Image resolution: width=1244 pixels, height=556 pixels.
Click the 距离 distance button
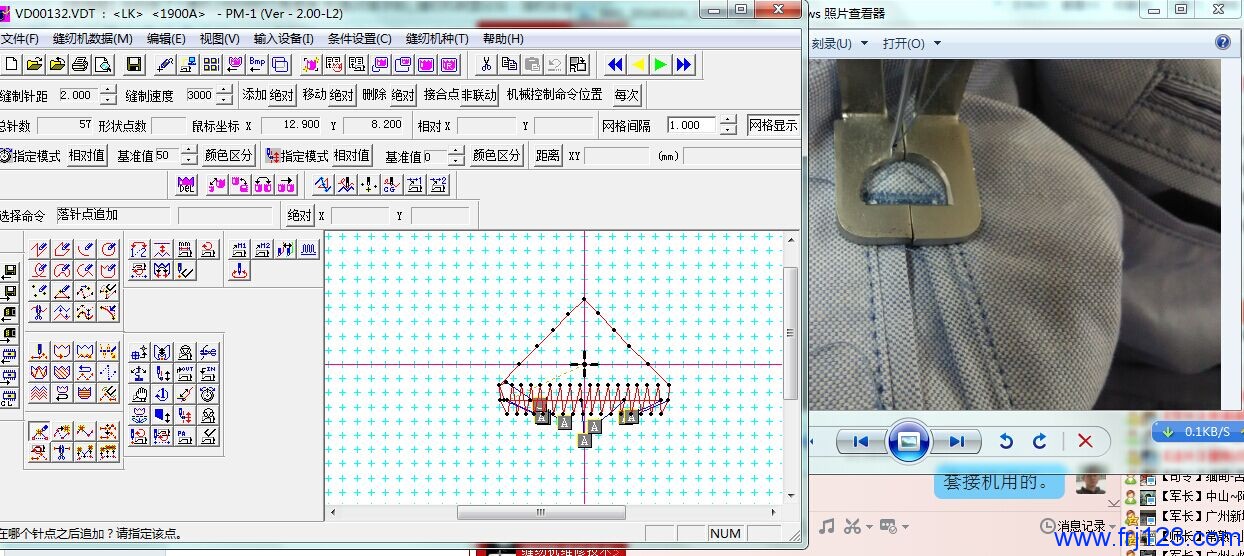(547, 156)
